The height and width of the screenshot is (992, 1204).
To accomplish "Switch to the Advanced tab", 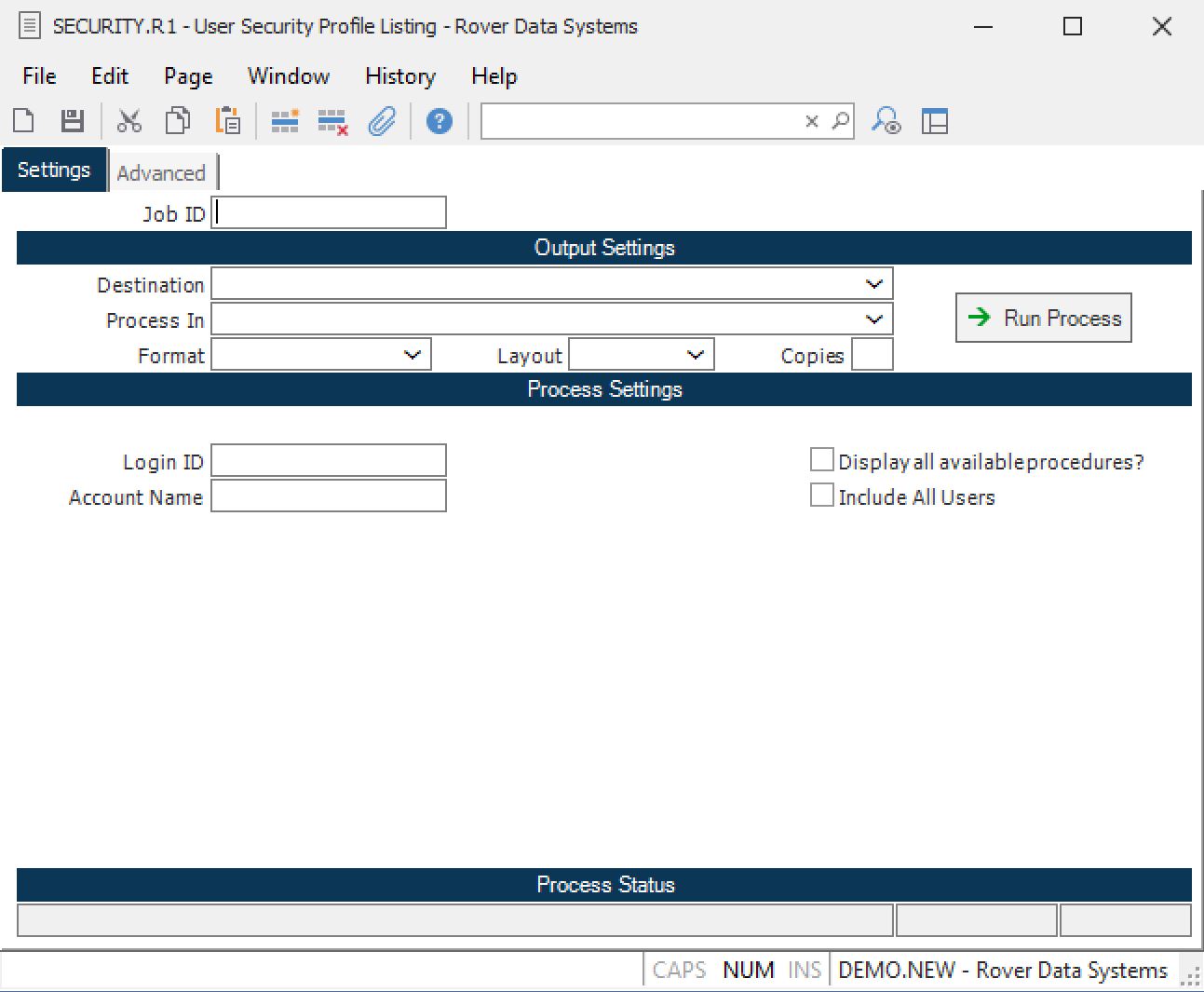I will (161, 173).
